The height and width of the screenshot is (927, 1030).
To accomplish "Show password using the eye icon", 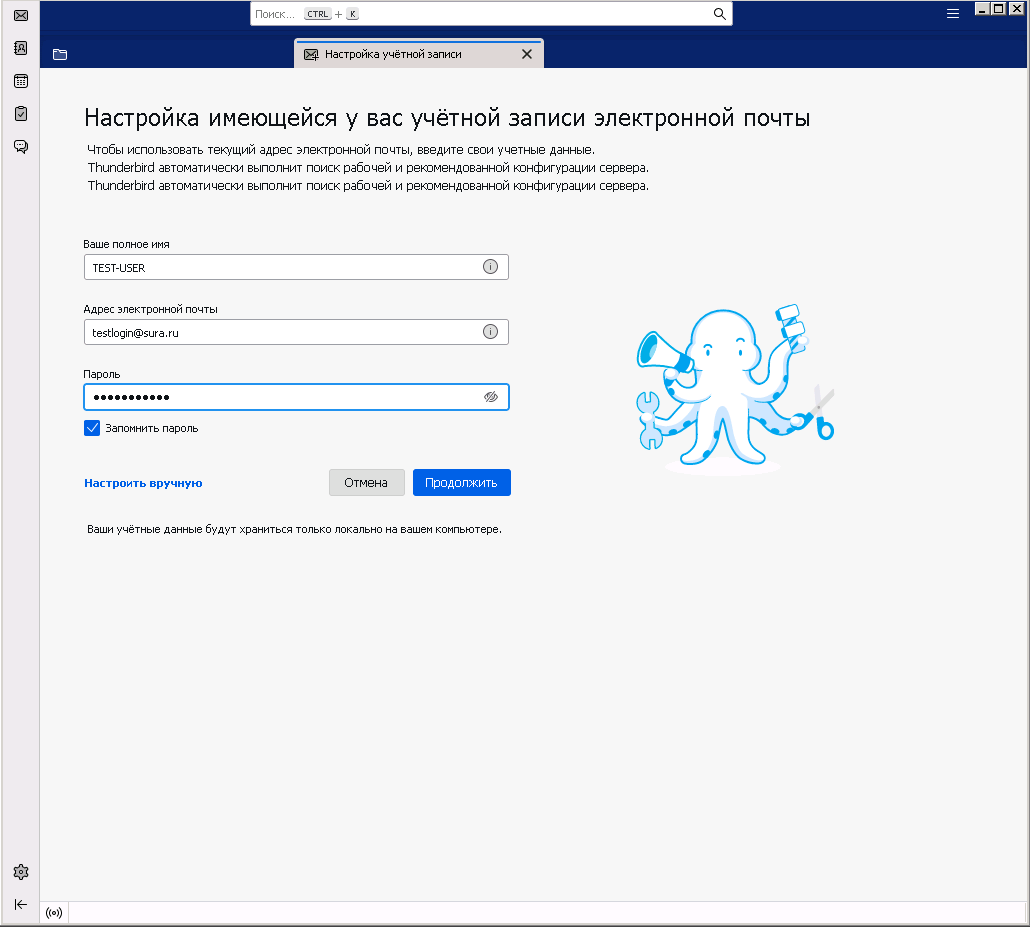I will click(490, 397).
